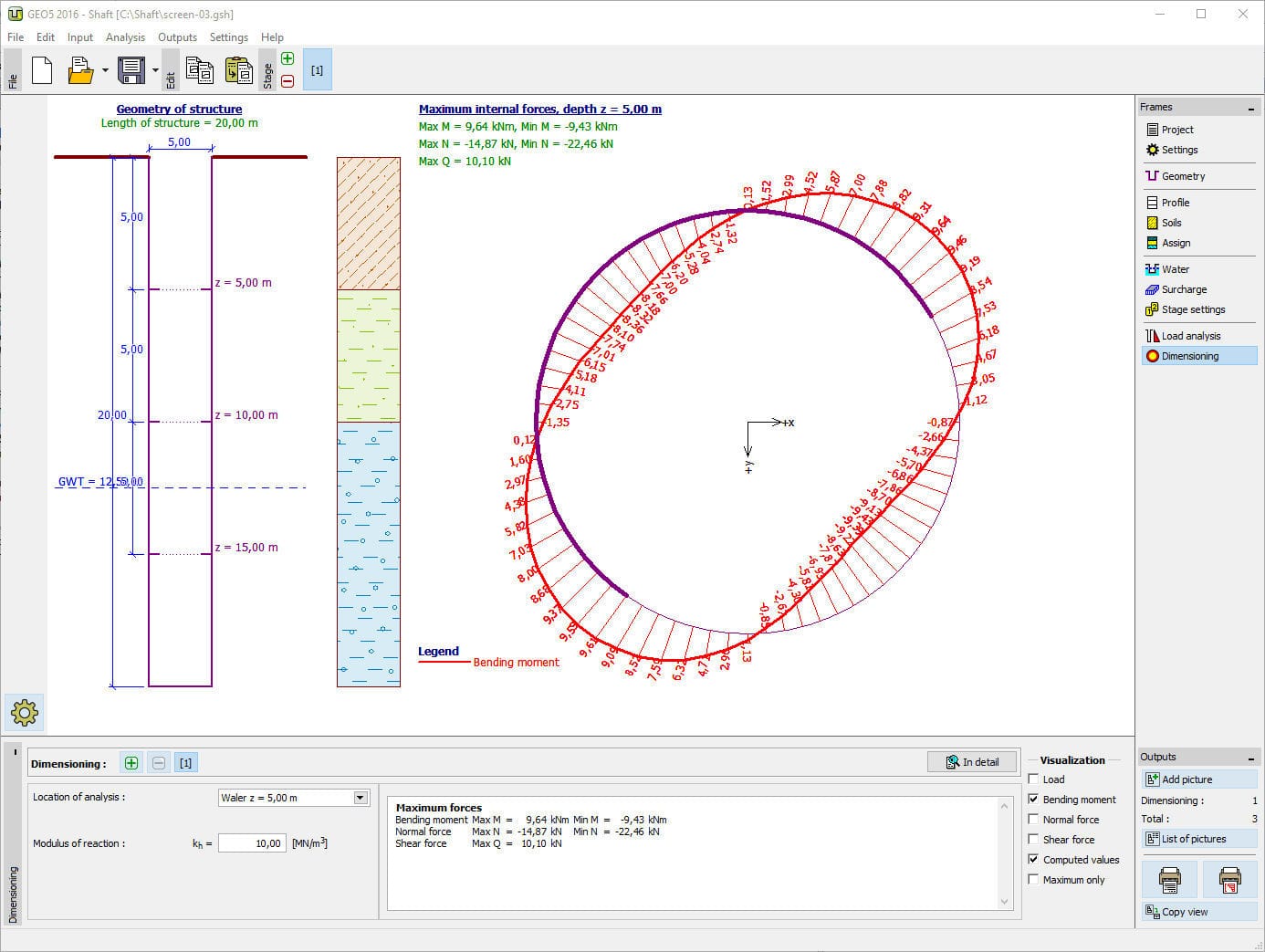This screenshot has width=1265, height=952.
Task: Uncheck the Bending moment checkbox
Action: click(x=1033, y=800)
